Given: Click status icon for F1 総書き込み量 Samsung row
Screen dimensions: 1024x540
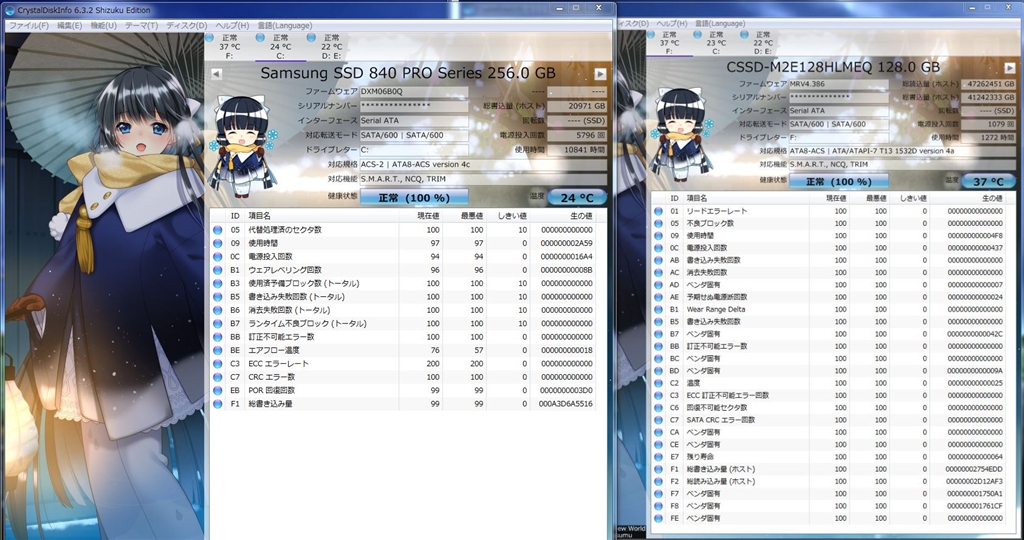Looking at the screenshot, I should [x=217, y=404].
